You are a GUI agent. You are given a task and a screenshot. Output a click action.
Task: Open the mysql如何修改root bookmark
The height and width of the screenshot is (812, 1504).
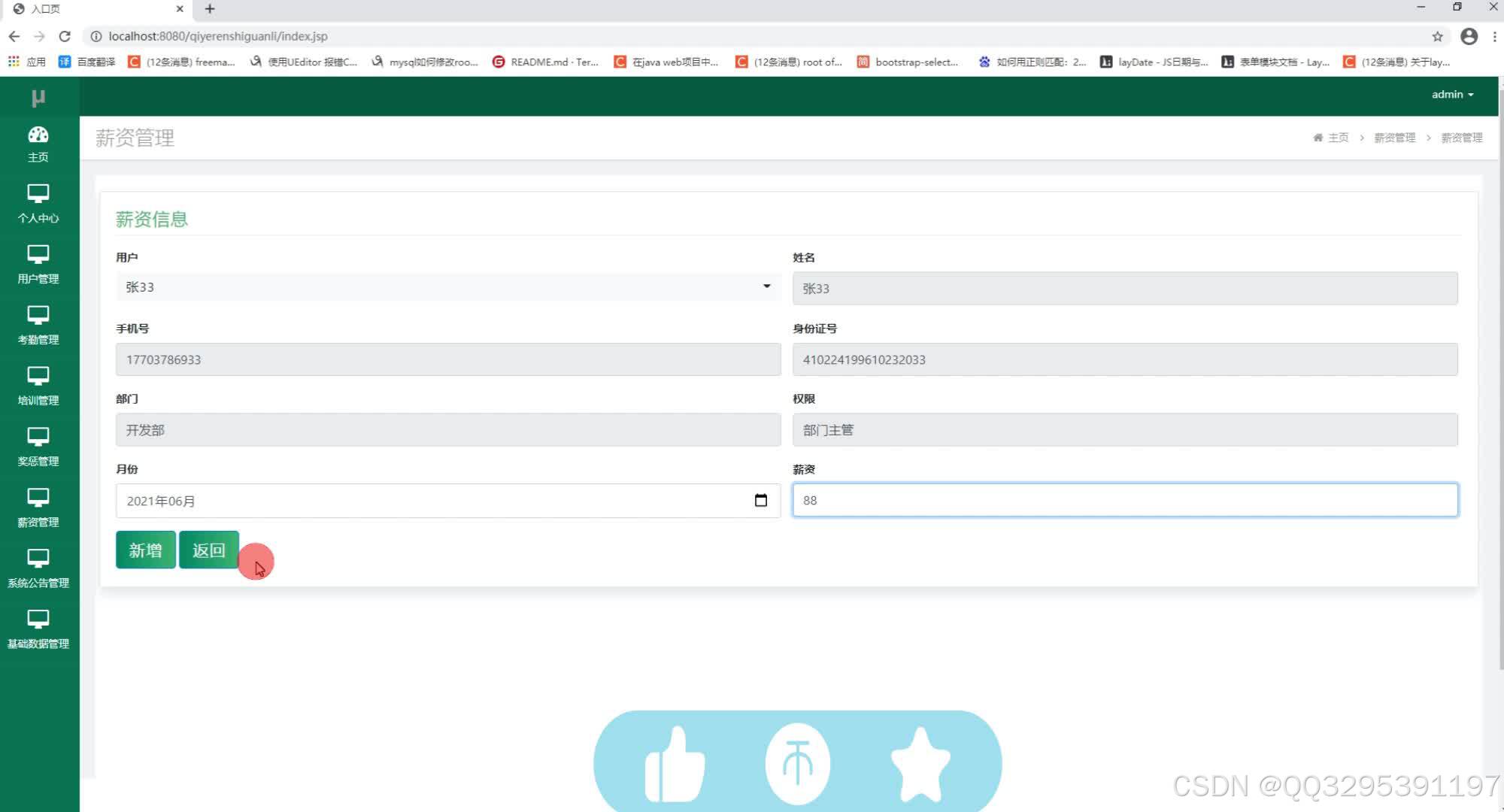point(424,62)
